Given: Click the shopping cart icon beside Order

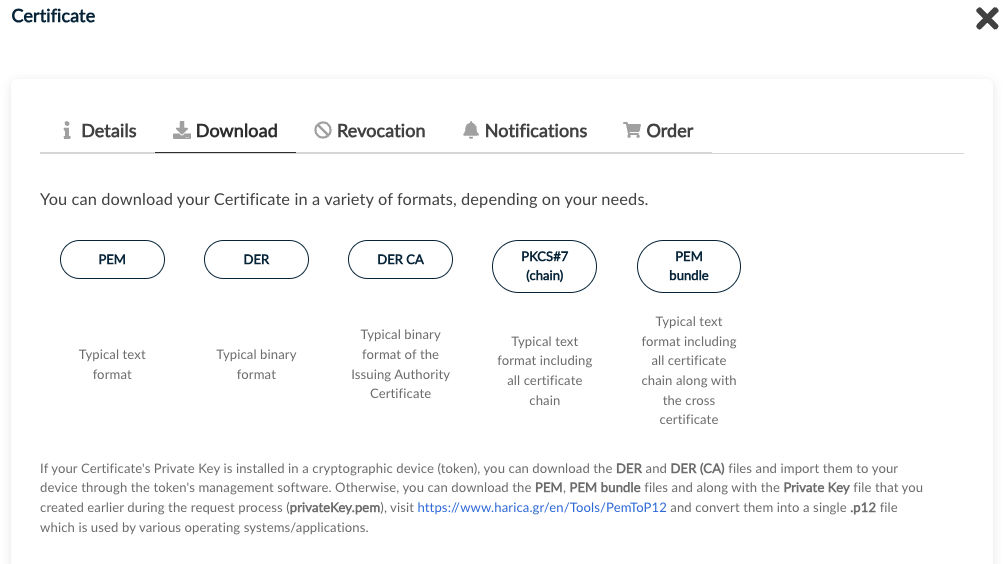Looking at the screenshot, I should tap(631, 131).
